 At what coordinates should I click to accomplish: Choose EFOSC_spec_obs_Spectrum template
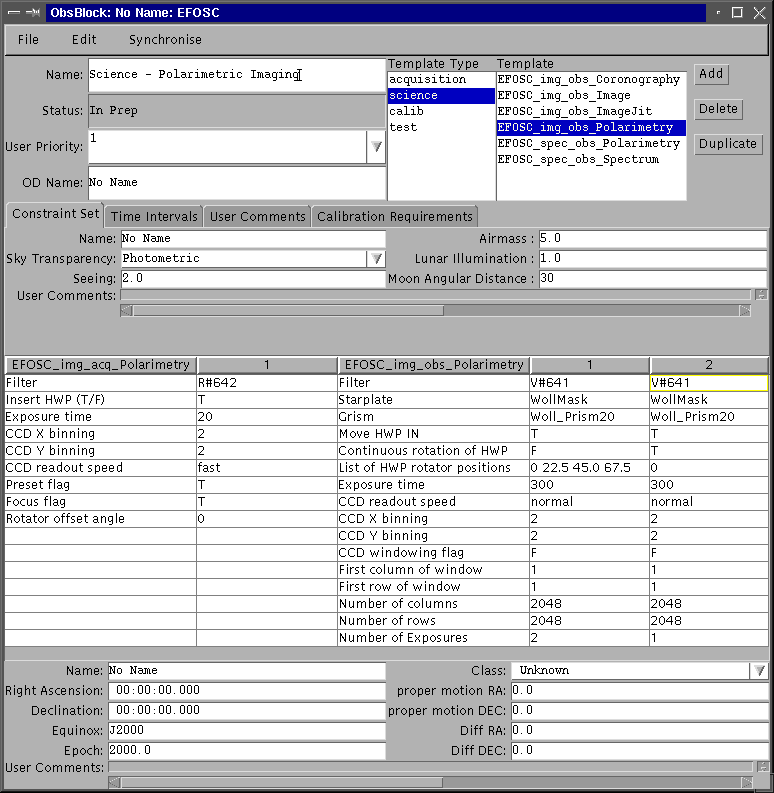pyautogui.click(x=591, y=159)
